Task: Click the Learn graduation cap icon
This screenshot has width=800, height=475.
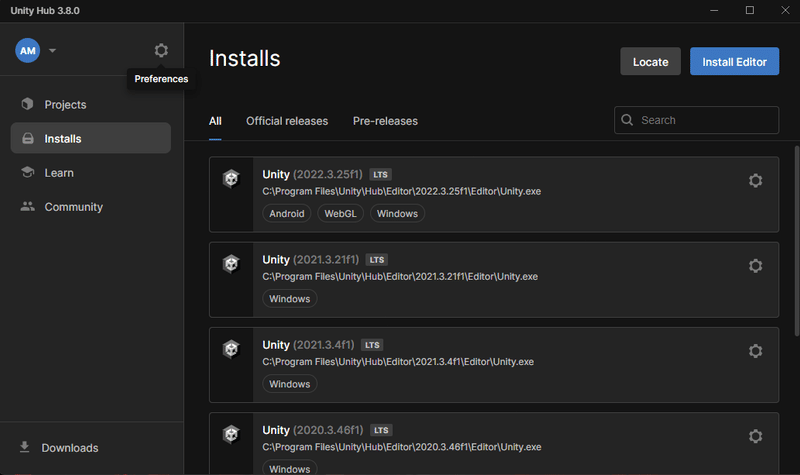Action: point(28,172)
